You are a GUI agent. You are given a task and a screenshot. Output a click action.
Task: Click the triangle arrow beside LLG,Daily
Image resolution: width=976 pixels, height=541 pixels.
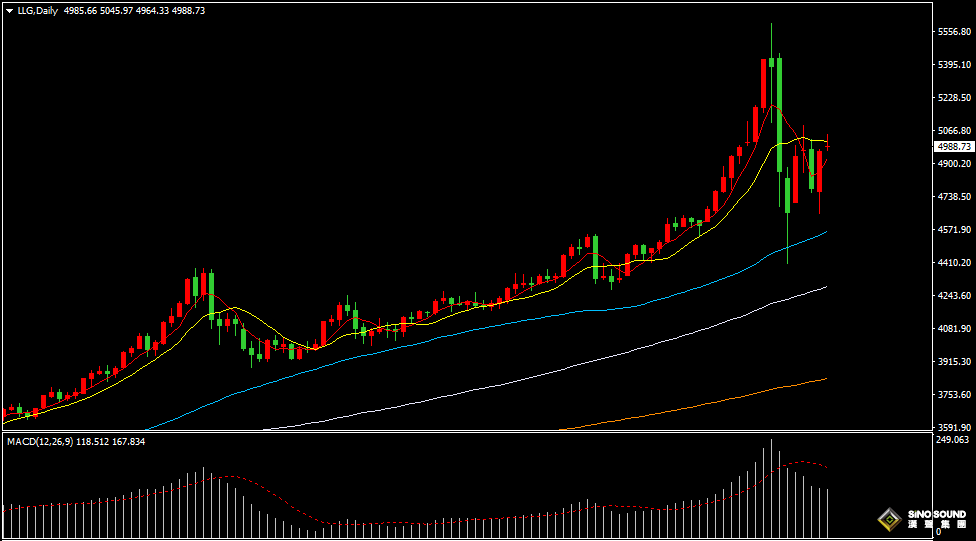tap(9, 10)
